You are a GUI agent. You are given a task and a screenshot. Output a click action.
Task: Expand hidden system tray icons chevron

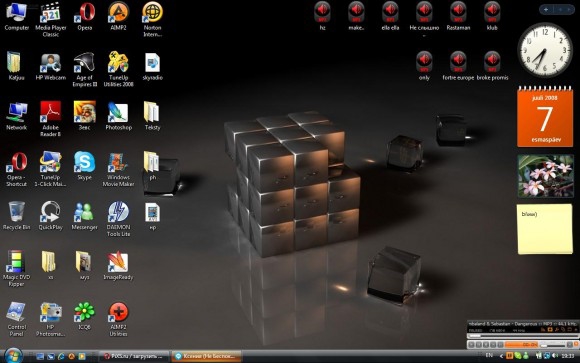click(501, 356)
